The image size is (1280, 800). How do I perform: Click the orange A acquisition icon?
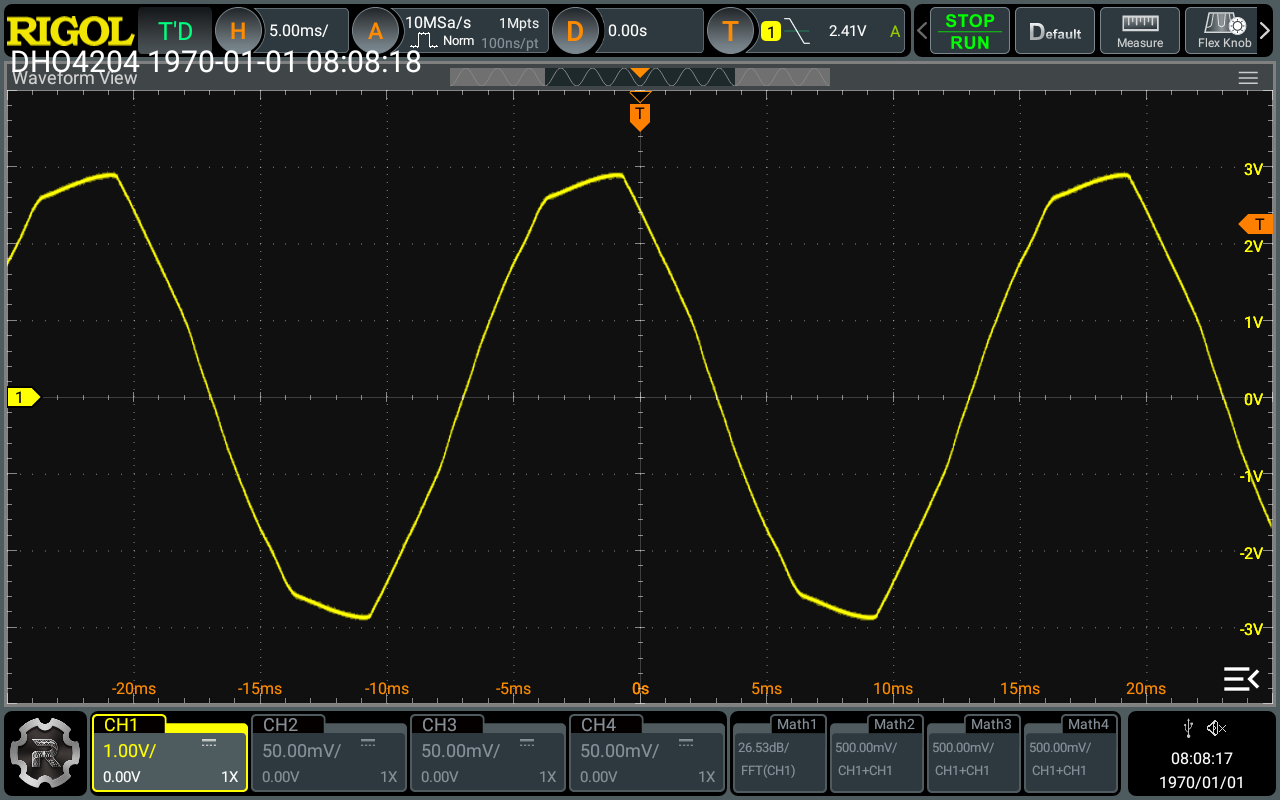pos(375,31)
